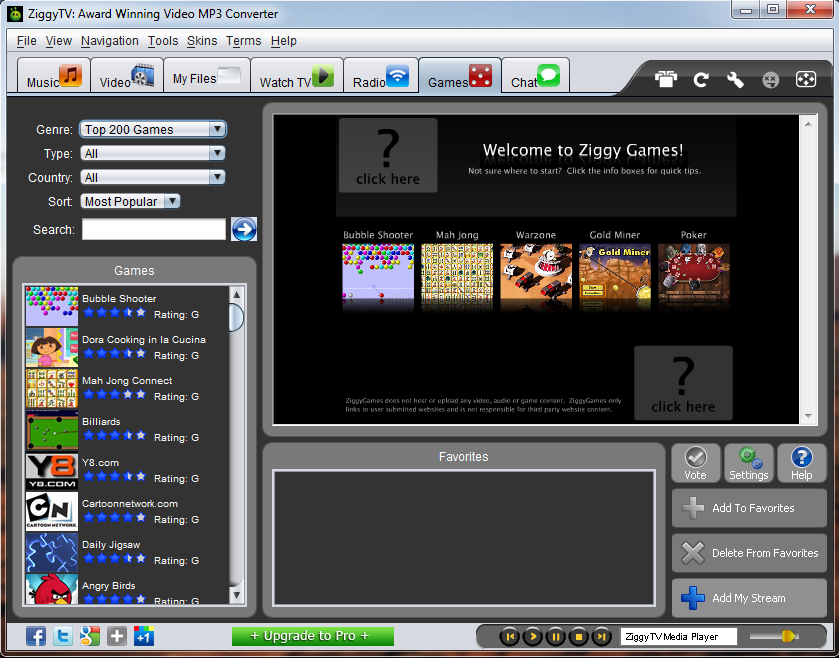Open the Terms menu
Viewport: 839px width, 658px height.
pyautogui.click(x=243, y=41)
